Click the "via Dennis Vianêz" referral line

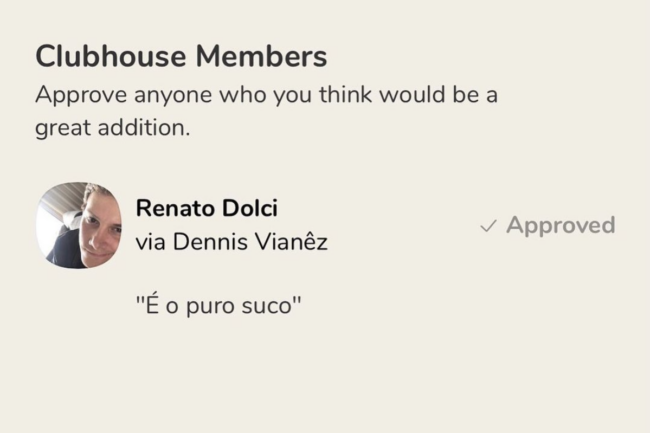[x=231, y=241]
